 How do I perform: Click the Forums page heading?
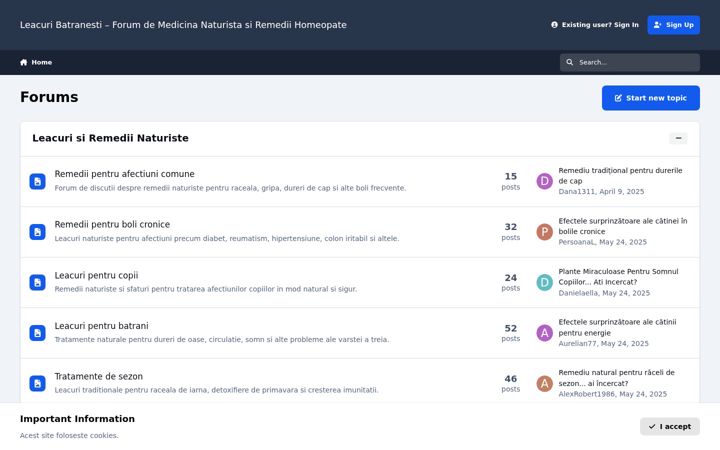pyautogui.click(x=49, y=97)
